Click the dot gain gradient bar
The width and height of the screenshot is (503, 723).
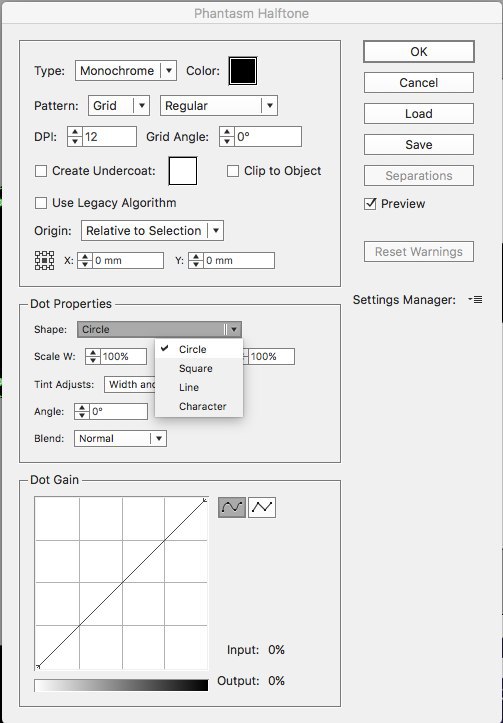pyautogui.click(x=121, y=685)
